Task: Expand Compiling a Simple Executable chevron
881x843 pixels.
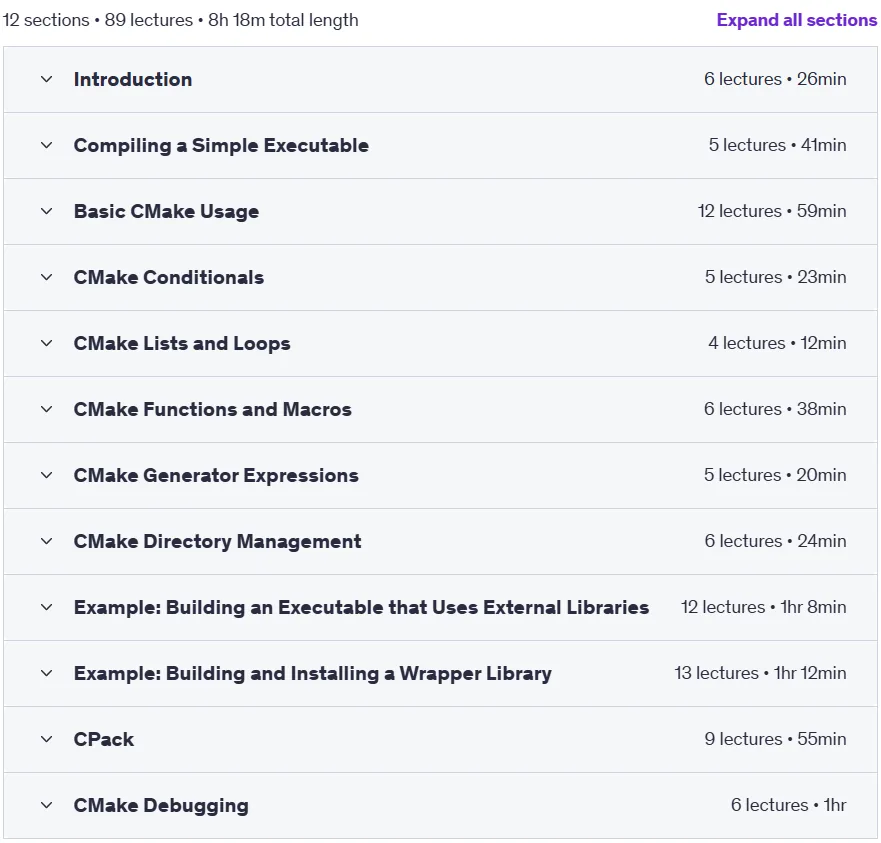Action: coord(47,146)
